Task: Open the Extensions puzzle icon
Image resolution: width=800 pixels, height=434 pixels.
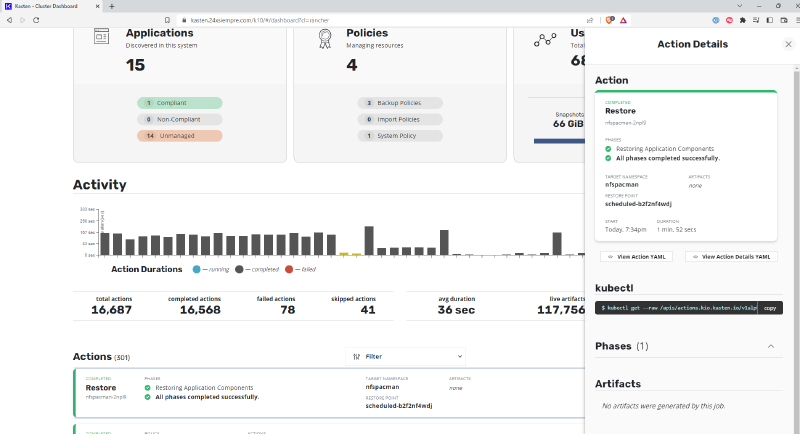Action: (743, 20)
